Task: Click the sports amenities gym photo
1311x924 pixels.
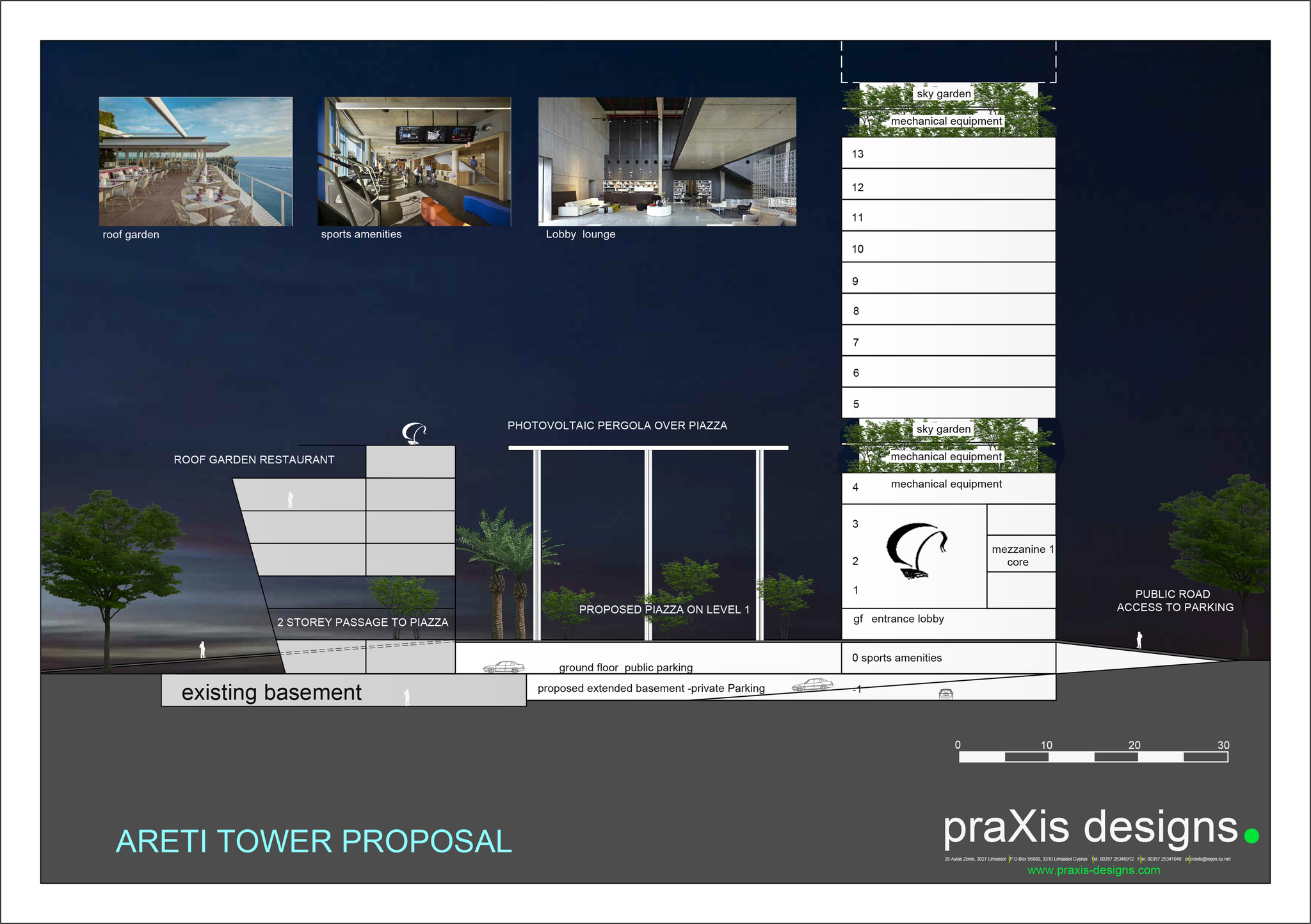Action: [x=414, y=161]
